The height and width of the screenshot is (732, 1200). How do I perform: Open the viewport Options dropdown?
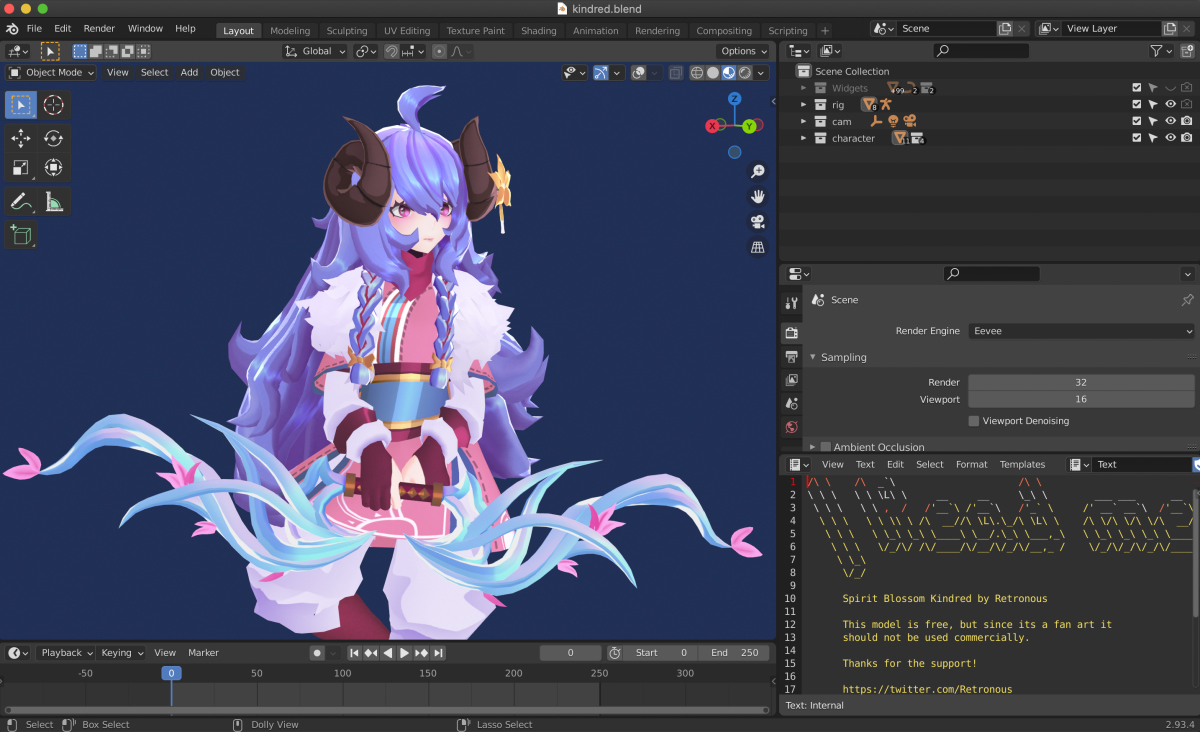(743, 51)
